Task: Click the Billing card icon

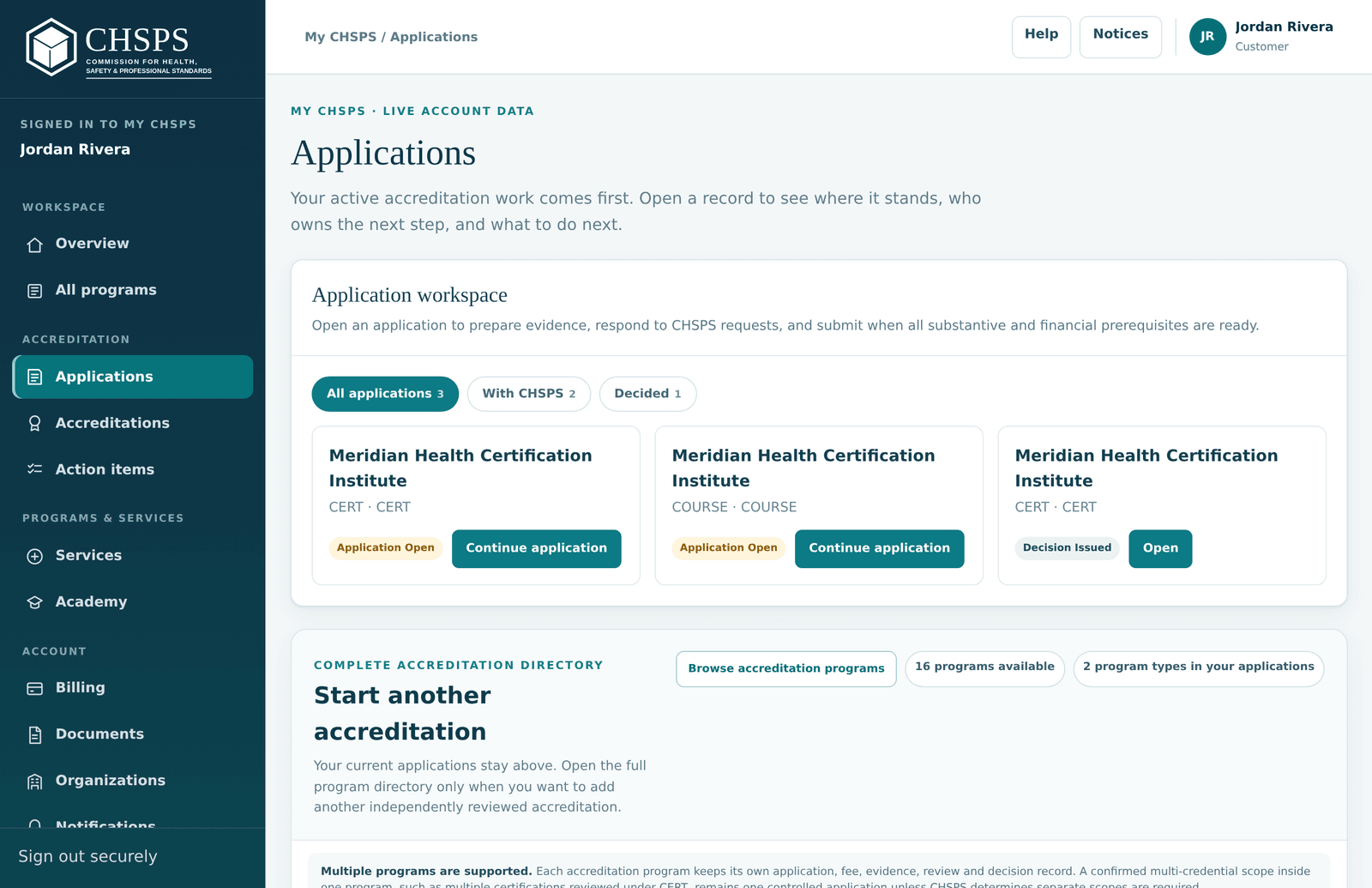Action: tap(34, 688)
